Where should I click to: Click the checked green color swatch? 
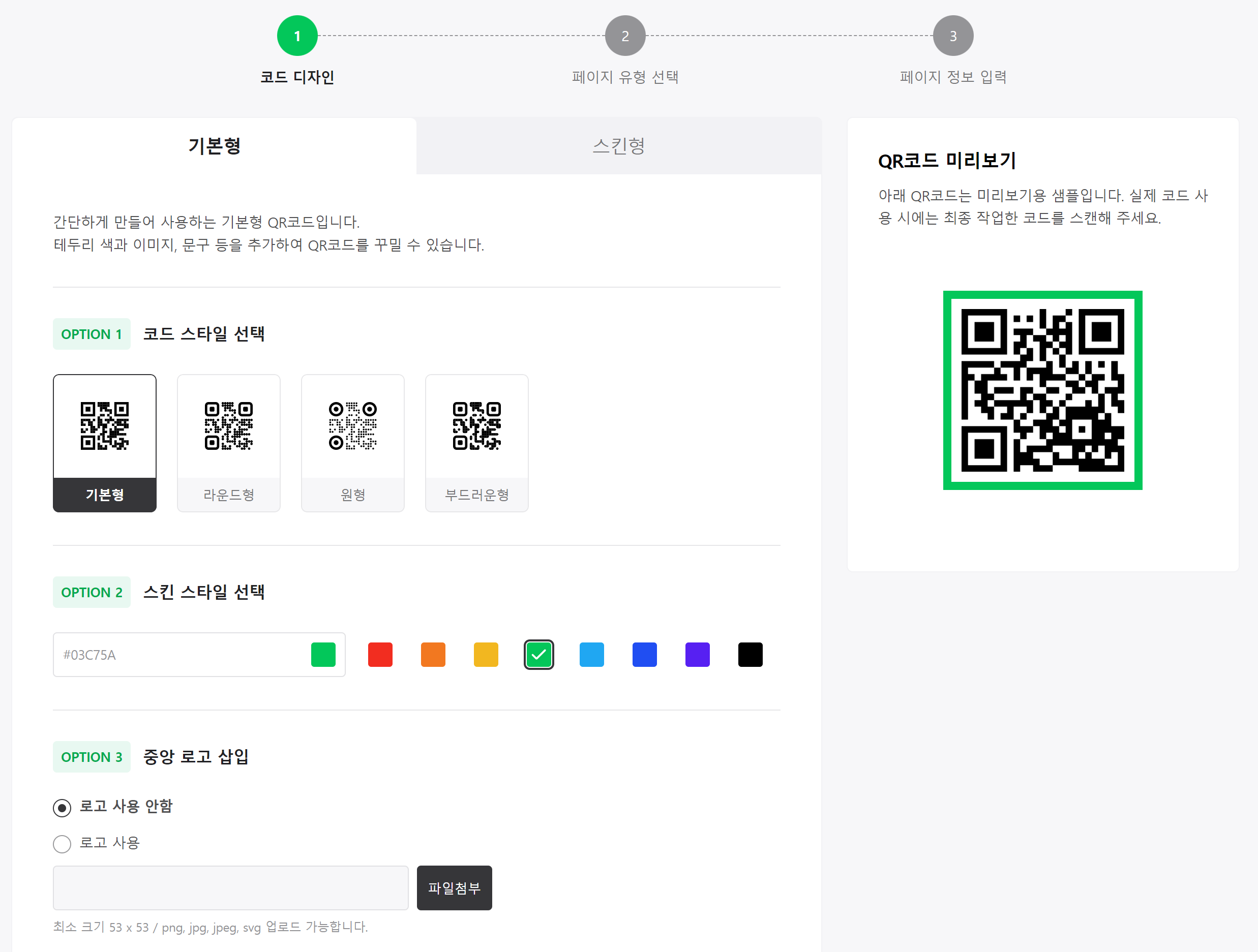(538, 654)
